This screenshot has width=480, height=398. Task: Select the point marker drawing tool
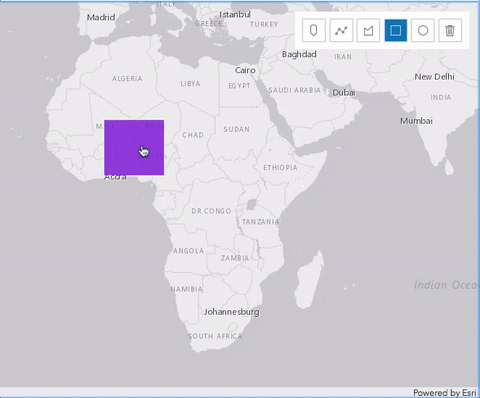tap(313, 30)
